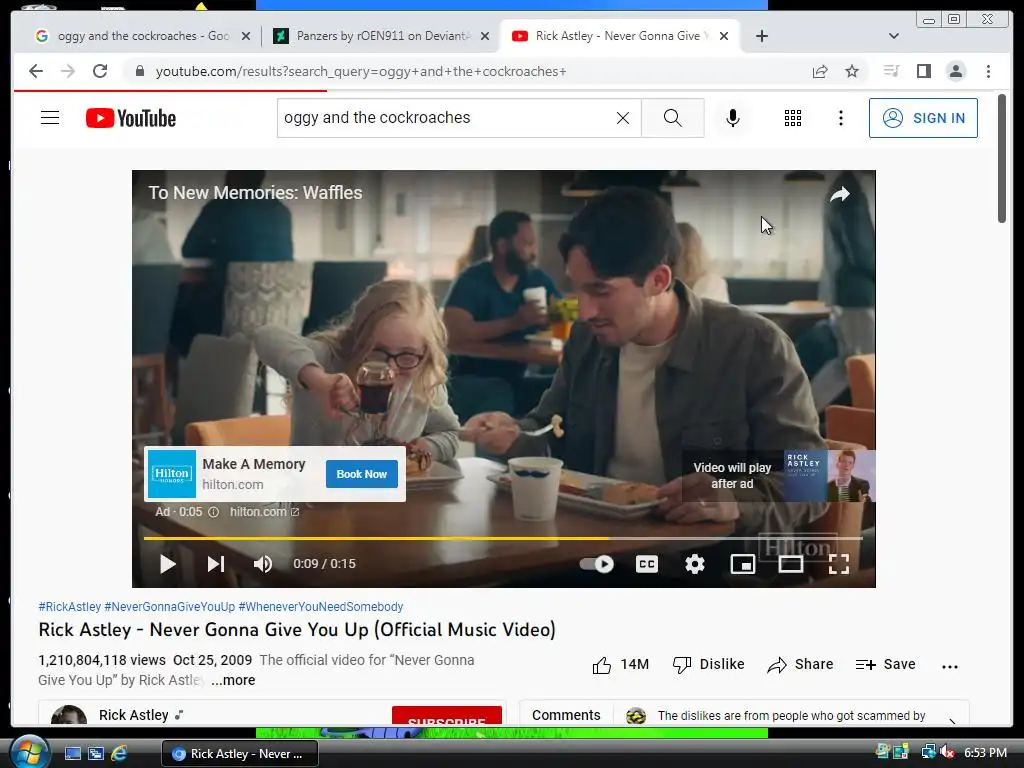The image size is (1024, 768).
Task: Open the YouTube apps grid
Action: [x=793, y=118]
